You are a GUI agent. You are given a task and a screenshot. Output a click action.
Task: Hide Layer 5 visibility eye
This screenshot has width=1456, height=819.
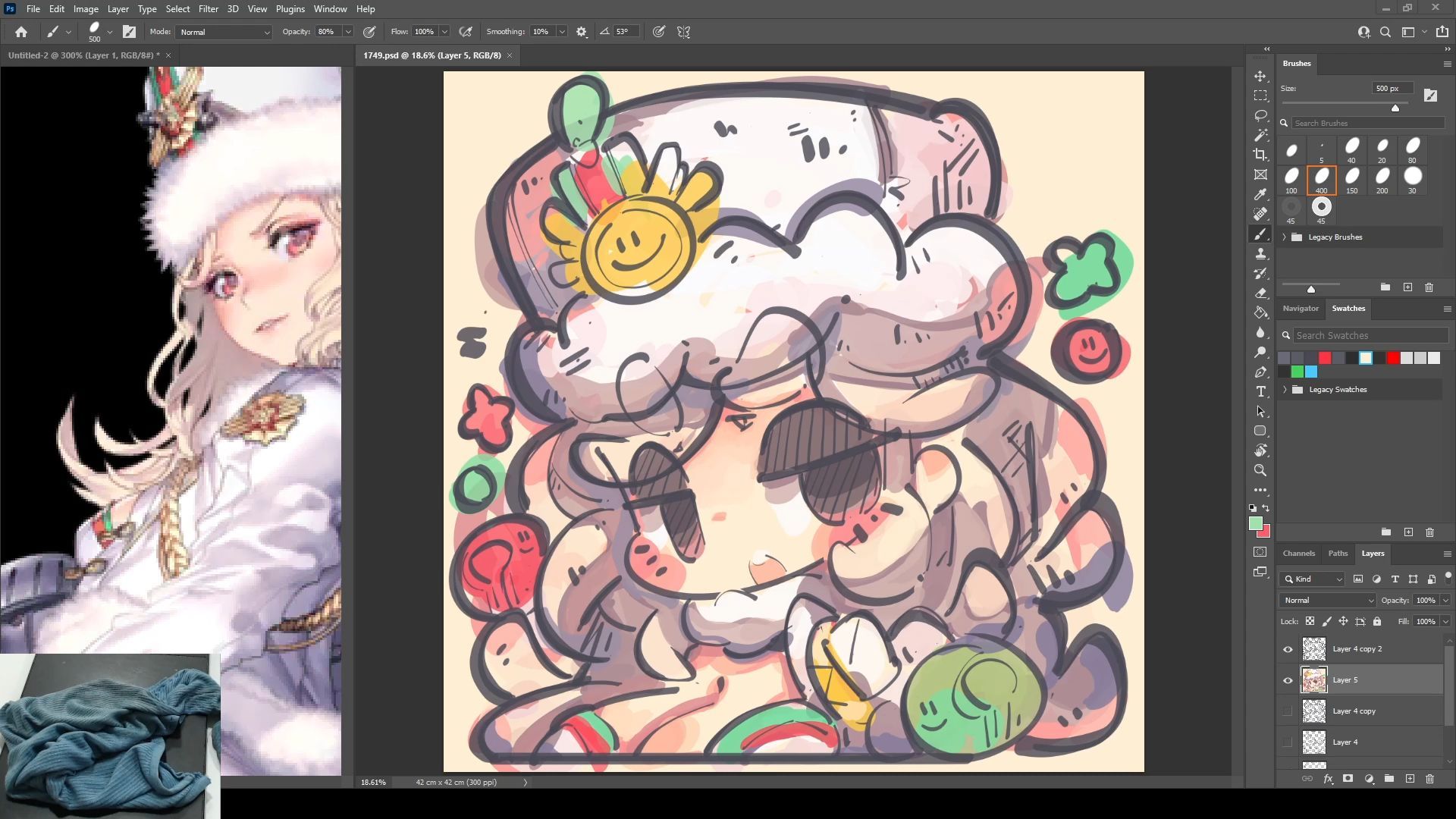click(1288, 680)
